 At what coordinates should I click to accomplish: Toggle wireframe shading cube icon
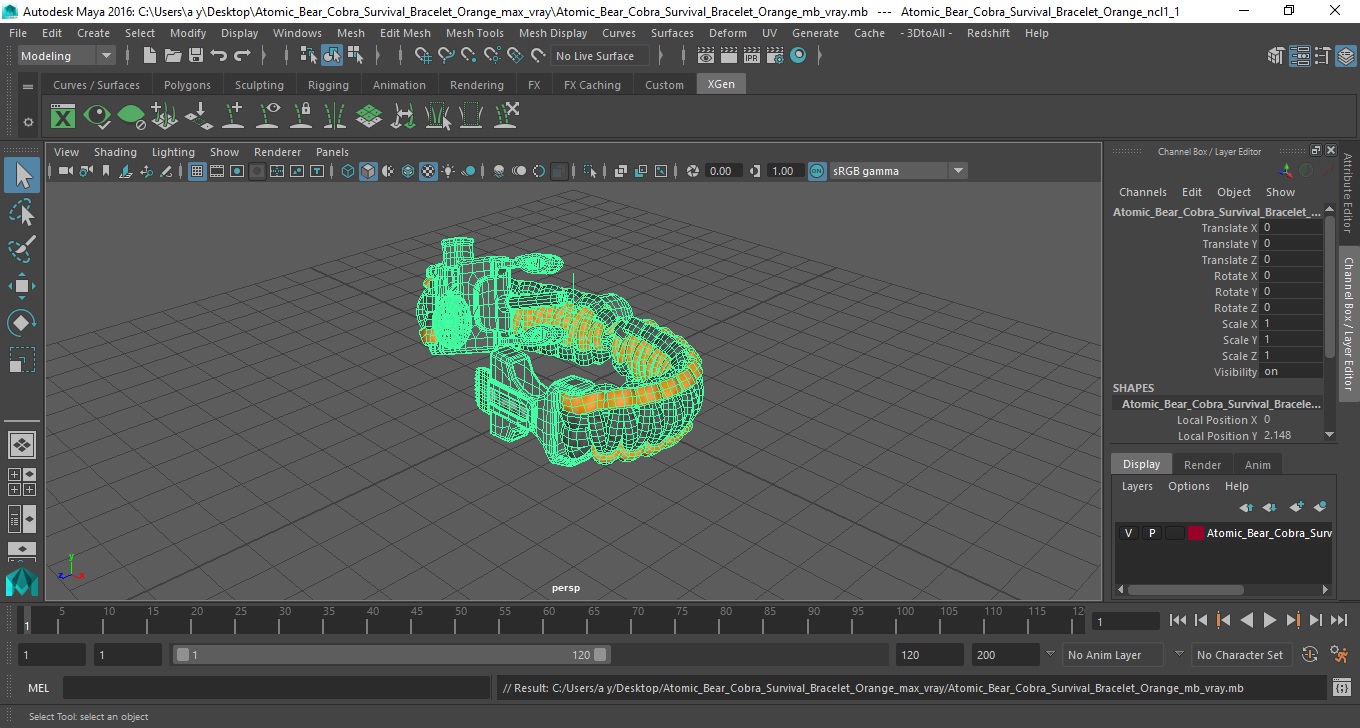pyautogui.click(x=348, y=171)
